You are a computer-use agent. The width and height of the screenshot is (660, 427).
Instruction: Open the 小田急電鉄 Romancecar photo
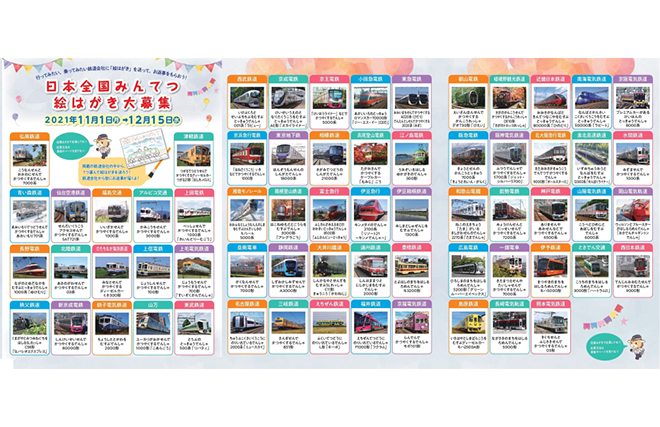[371, 98]
